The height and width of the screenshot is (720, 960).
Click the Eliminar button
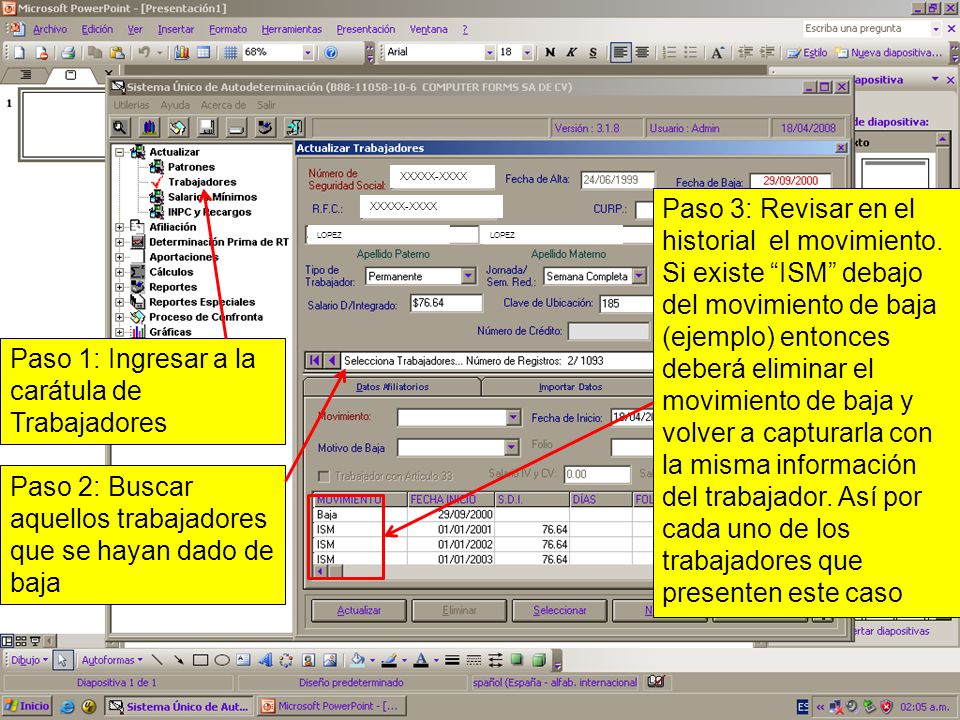click(x=459, y=610)
